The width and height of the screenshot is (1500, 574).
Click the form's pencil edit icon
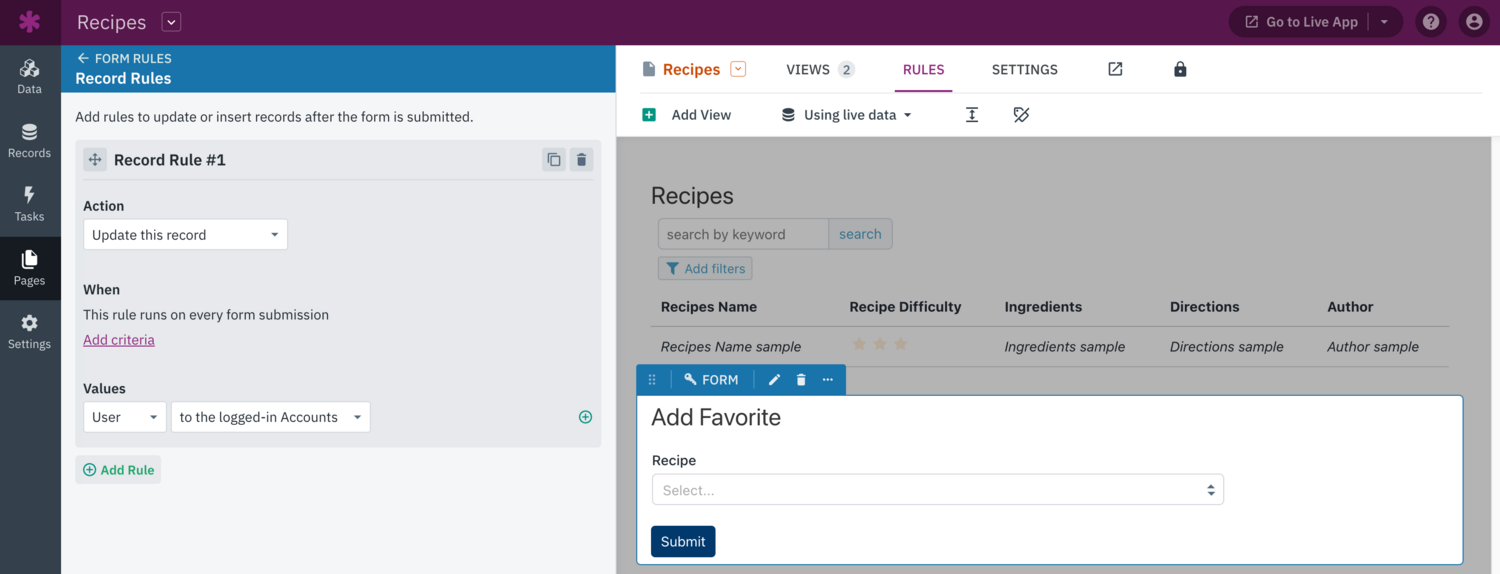774,380
